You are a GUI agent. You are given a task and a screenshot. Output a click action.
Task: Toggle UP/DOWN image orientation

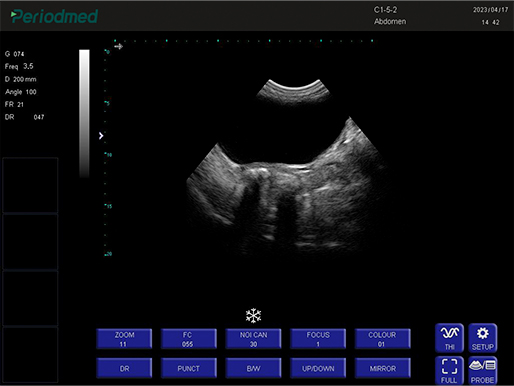[318, 368]
